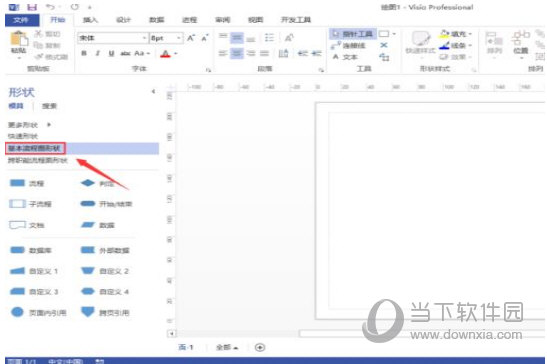Select the Connector tool (连接线)
This screenshot has width=547, height=364.
click(349, 45)
